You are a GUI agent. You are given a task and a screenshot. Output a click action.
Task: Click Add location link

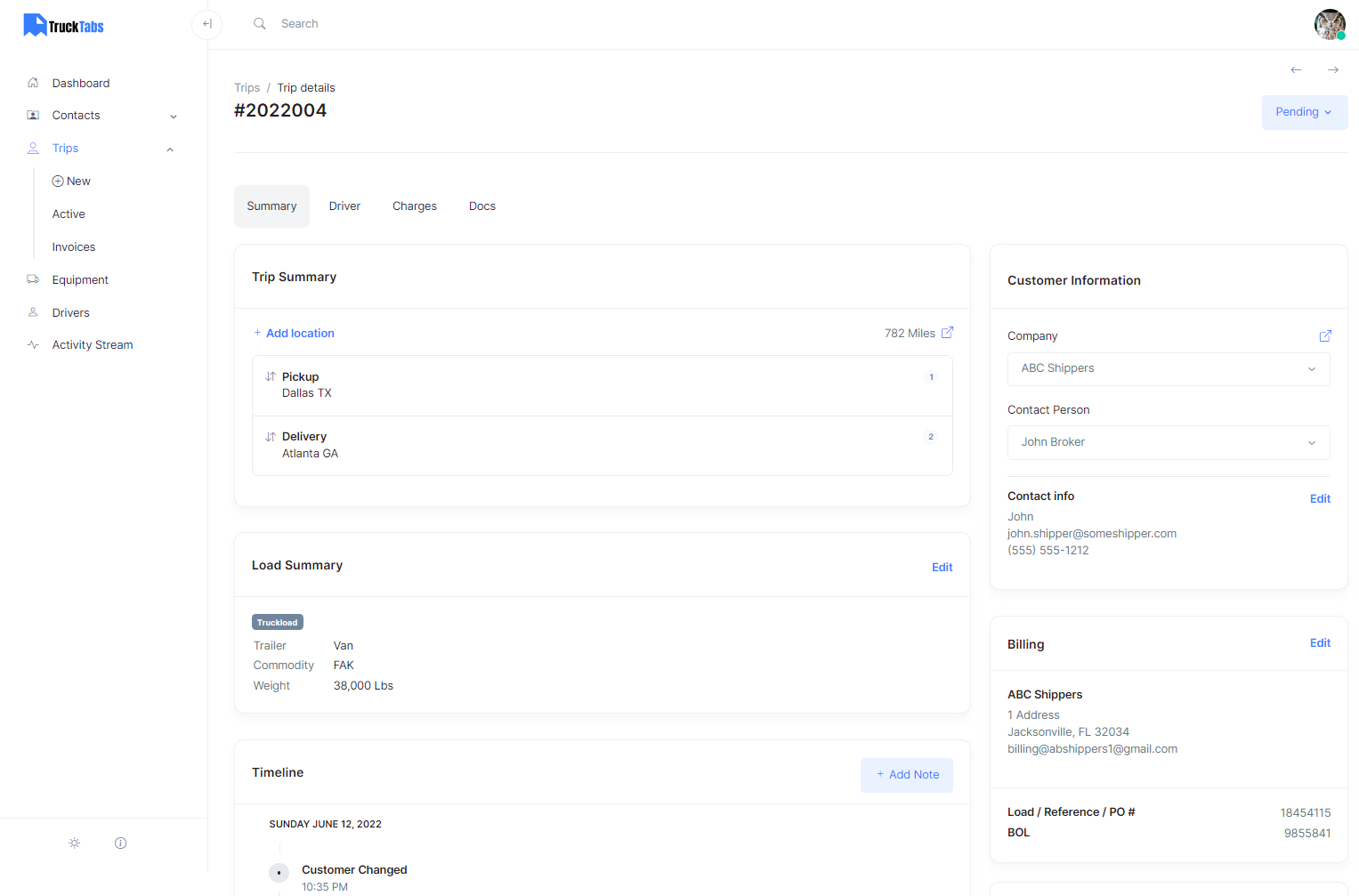click(300, 334)
